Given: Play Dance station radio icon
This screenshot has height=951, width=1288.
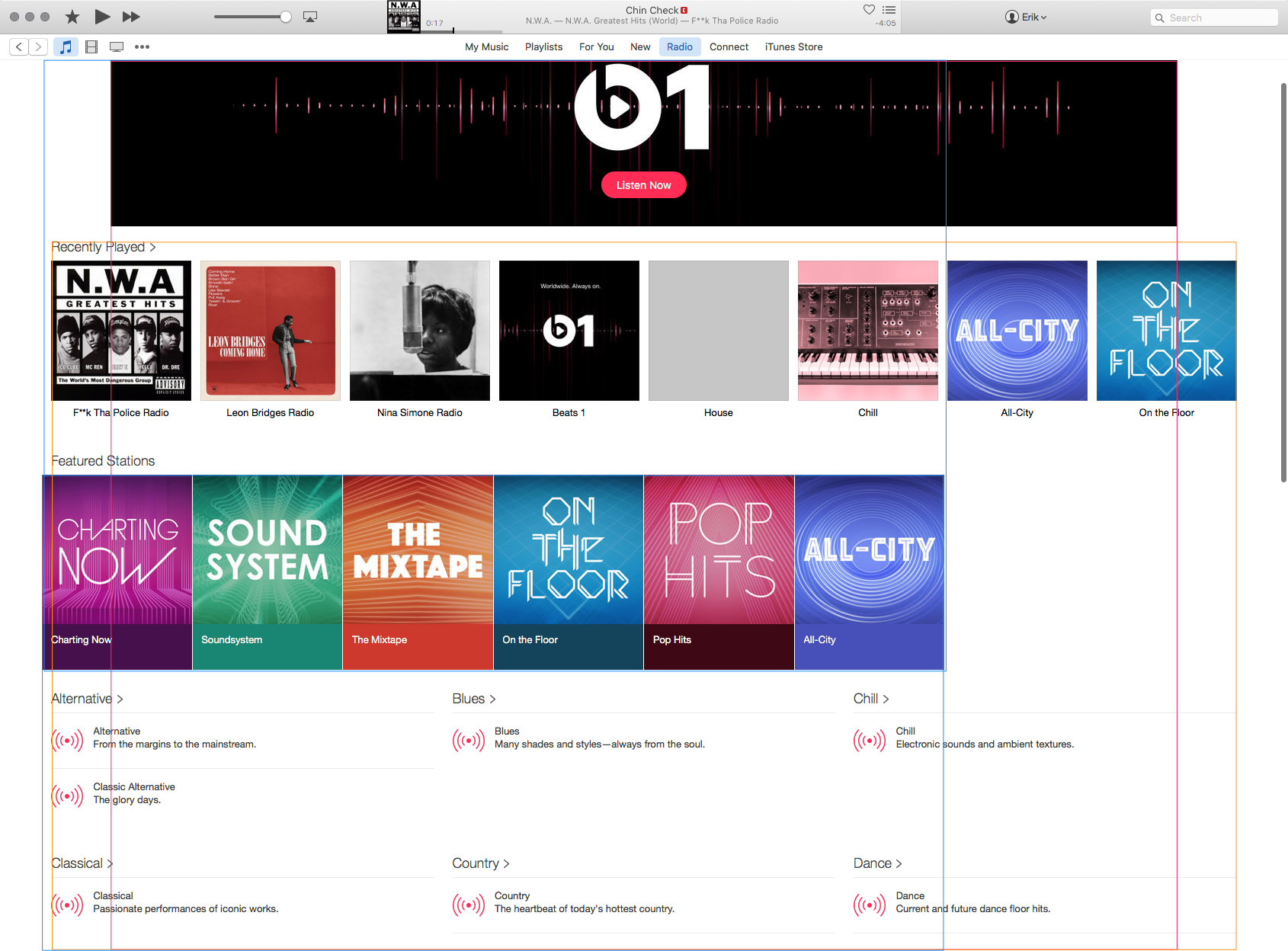Looking at the screenshot, I should point(870,905).
